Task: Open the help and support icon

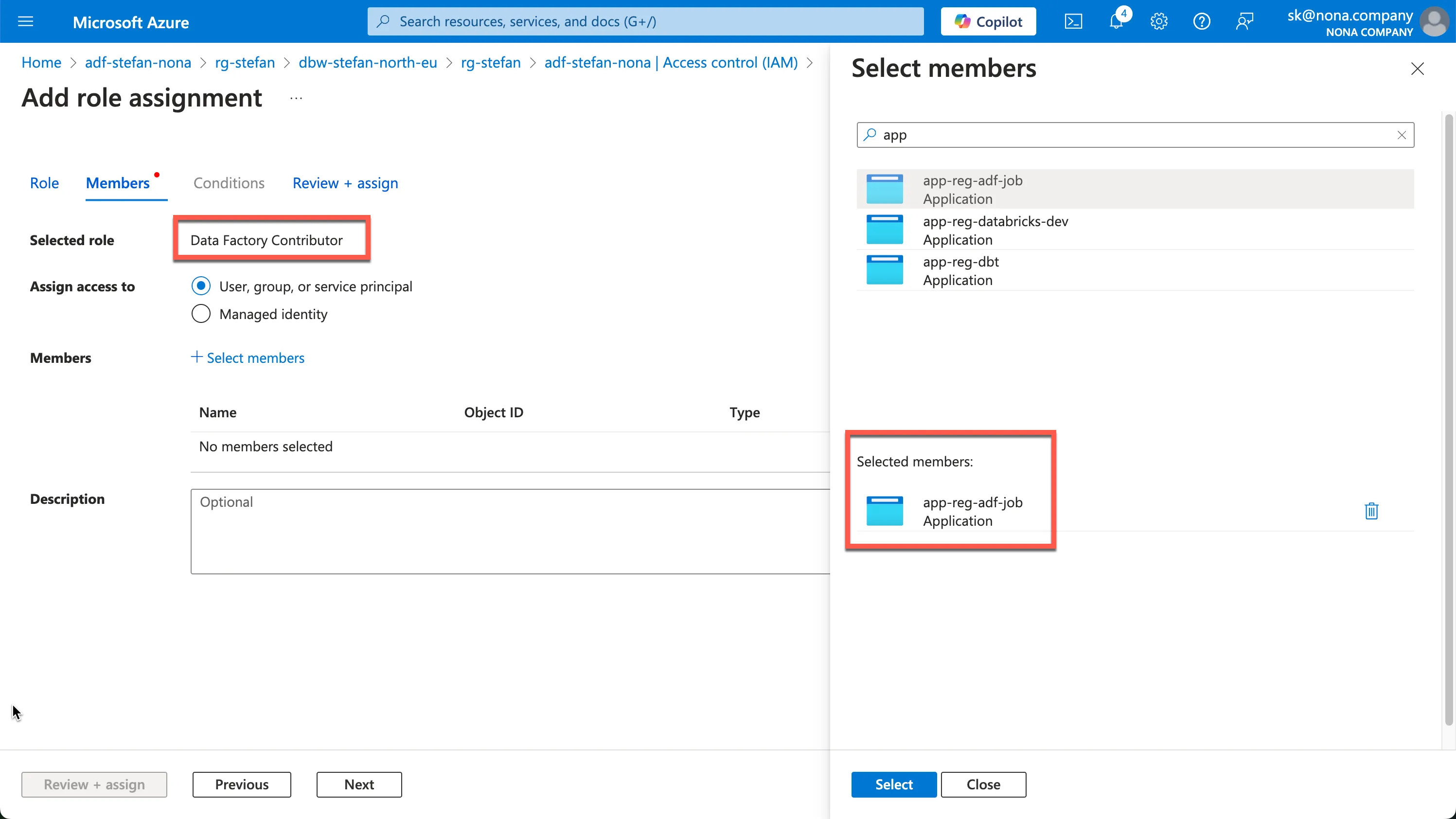Action: (x=1201, y=21)
